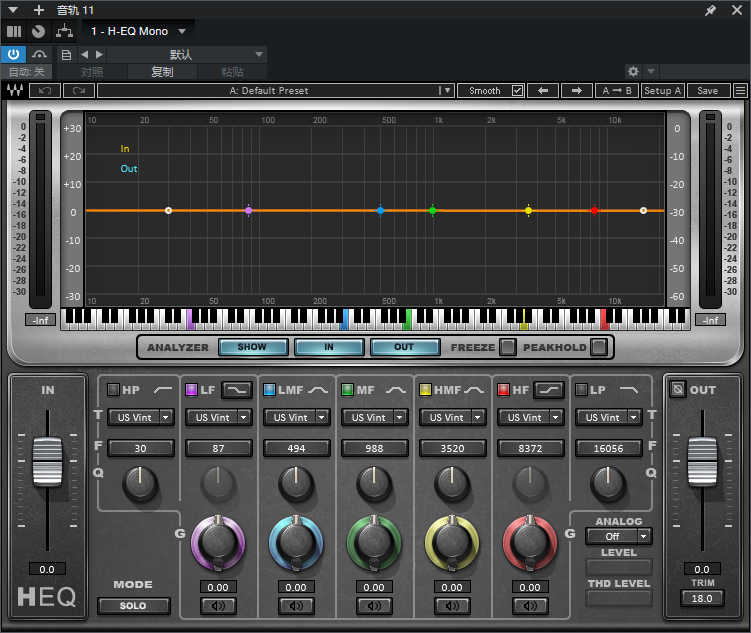Solo the LF band speaker icon

[x=218, y=606]
